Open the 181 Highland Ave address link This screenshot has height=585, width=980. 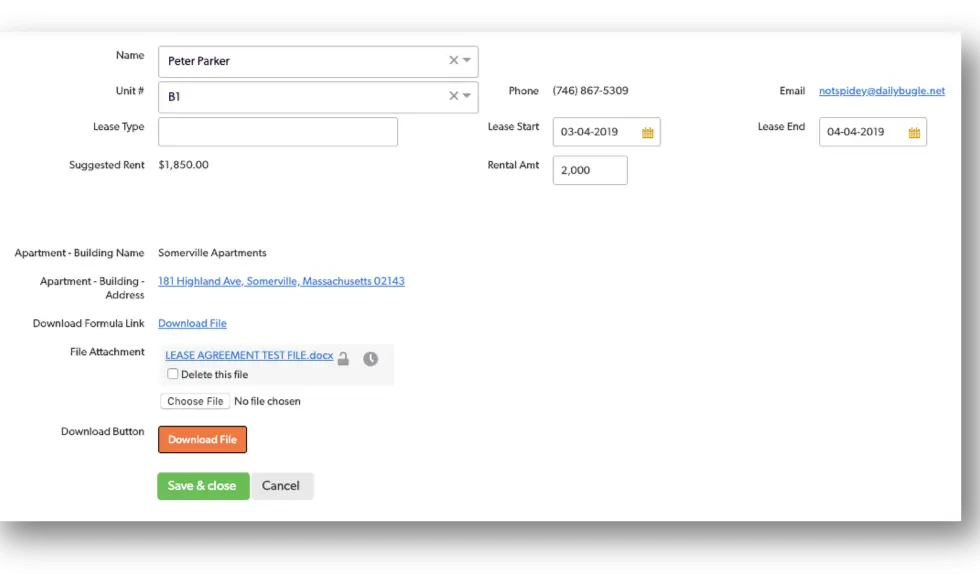(x=281, y=281)
